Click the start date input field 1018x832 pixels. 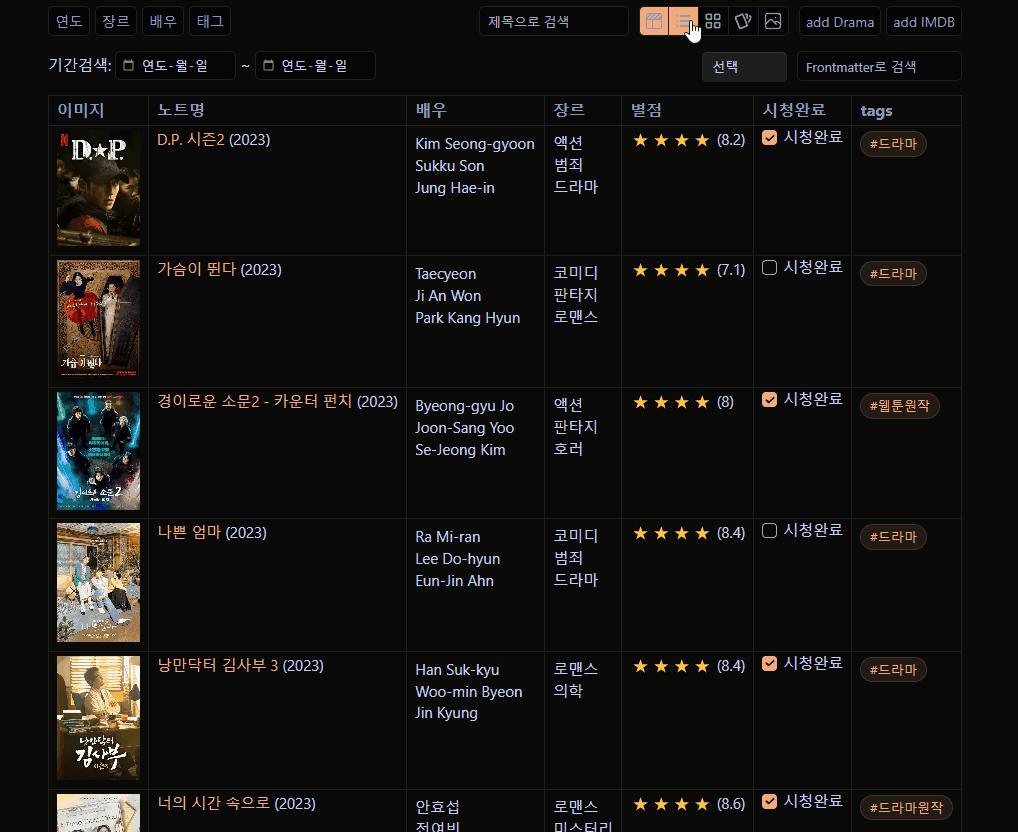175,66
